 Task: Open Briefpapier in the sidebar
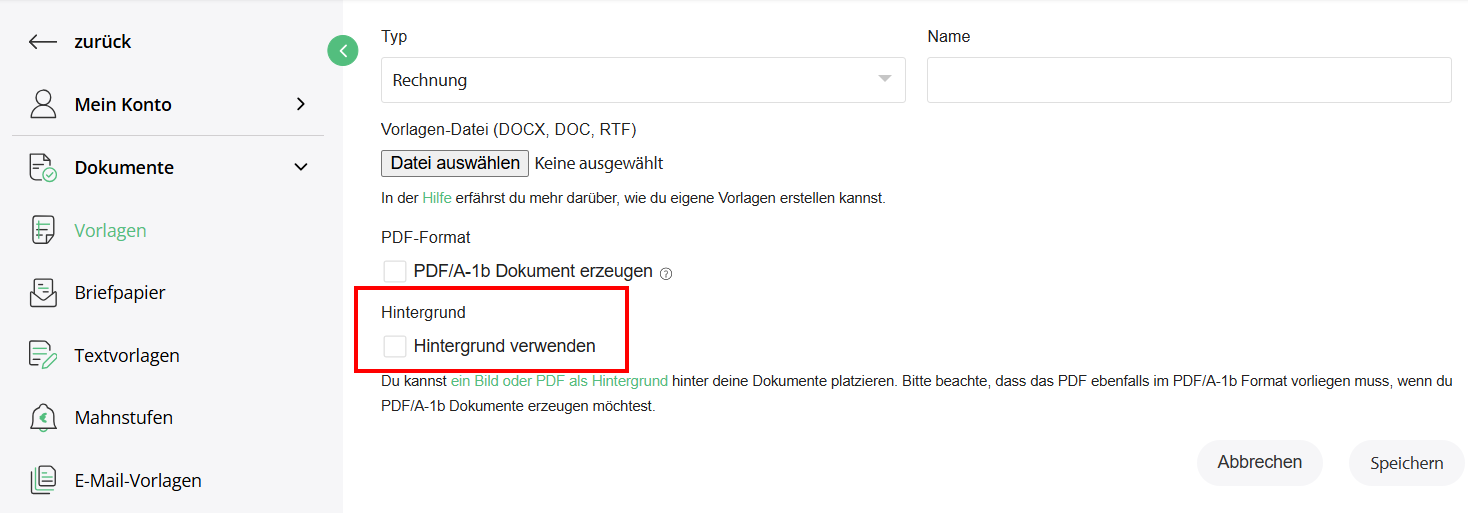[120, 293]
